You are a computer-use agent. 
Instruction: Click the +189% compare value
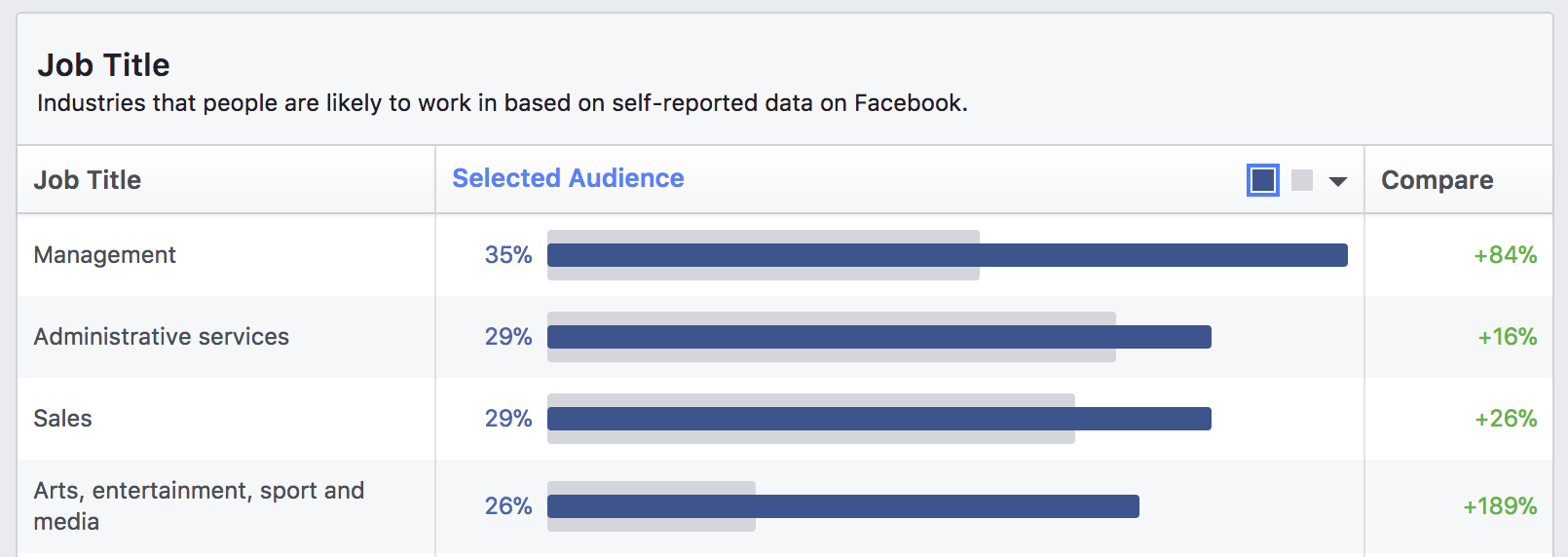pos(1500,506)
